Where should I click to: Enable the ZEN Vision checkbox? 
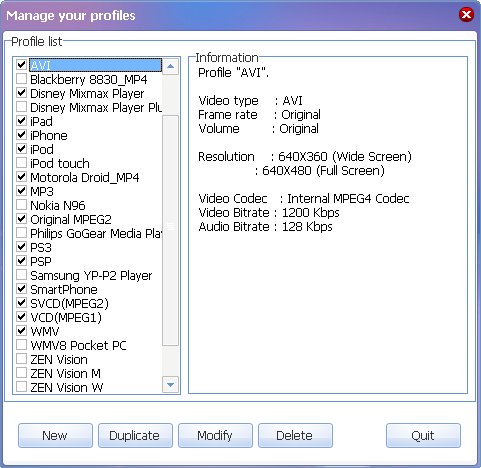pos(21,358)
